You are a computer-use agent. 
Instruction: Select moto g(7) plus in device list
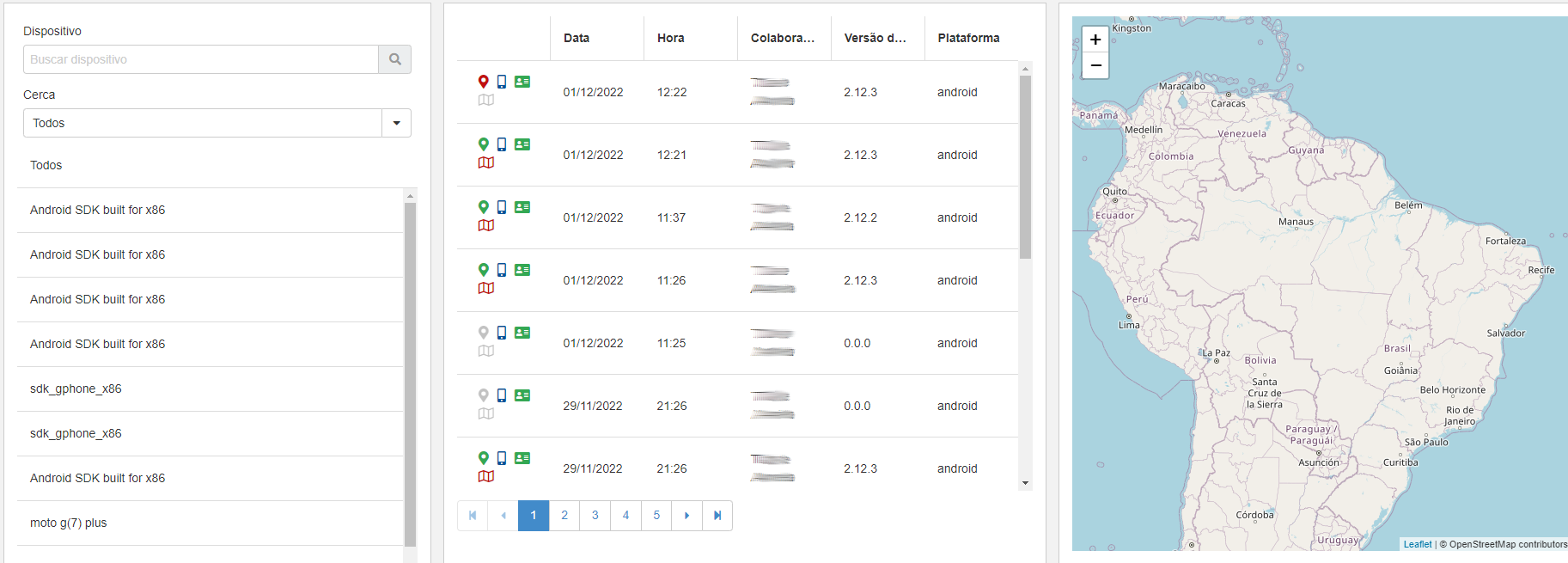(69, 523)
